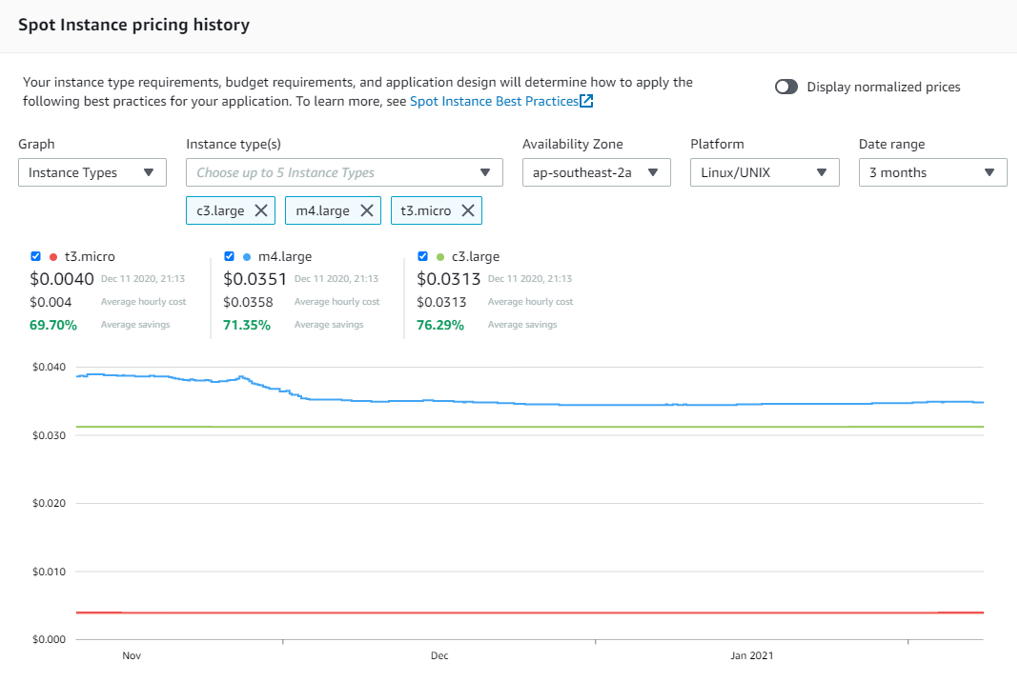Viewport: 1017px width, 694px height.
Task: Click the red t3.micro price line
Action: (x=530, y=612)
